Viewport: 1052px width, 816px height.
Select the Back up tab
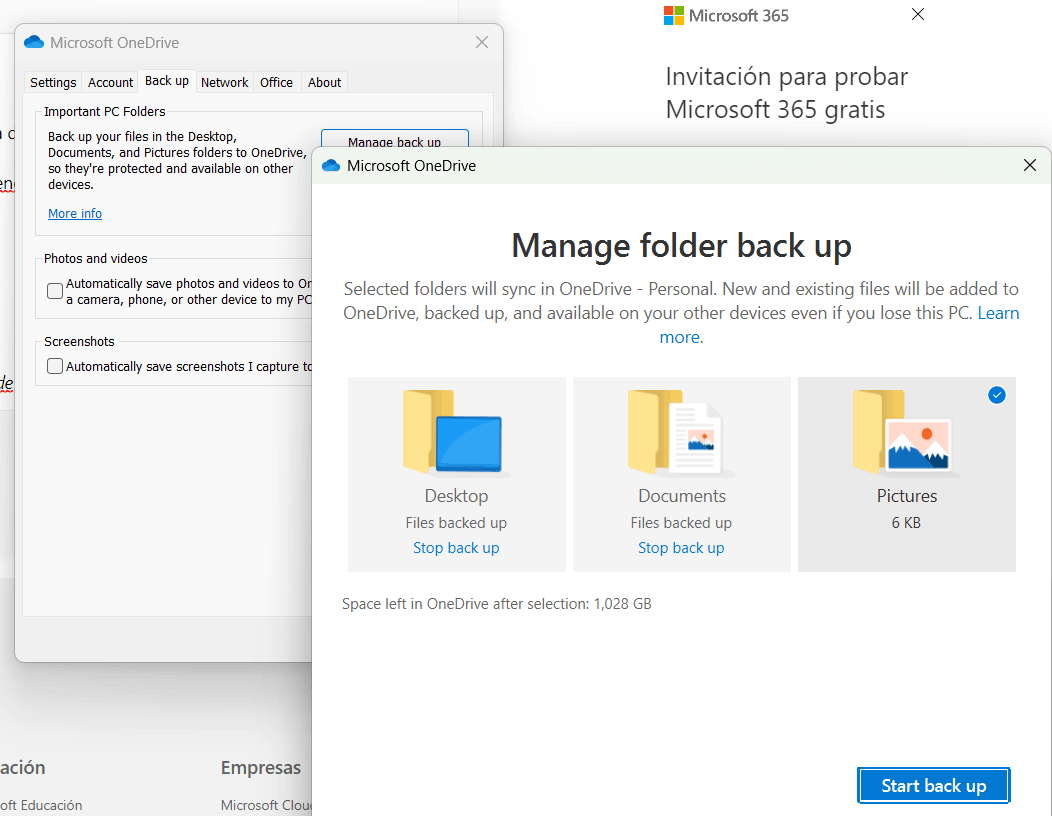click(x=167, y=81)
